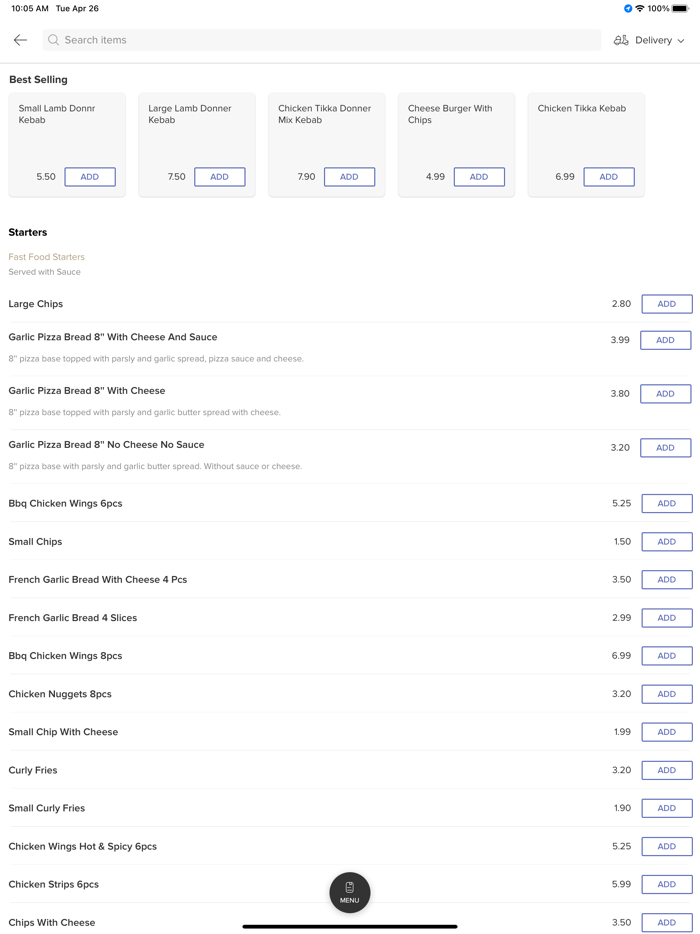Click the Best Selling heading
The width and height of the screenshot is (700, 934).
coord(38,79)
